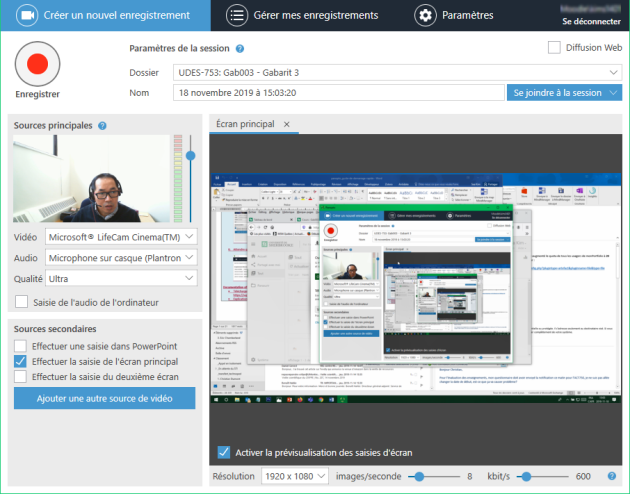630x494 pixels.
Task: Enable the Diffusion Web checkbox
Action: [555, 47]
